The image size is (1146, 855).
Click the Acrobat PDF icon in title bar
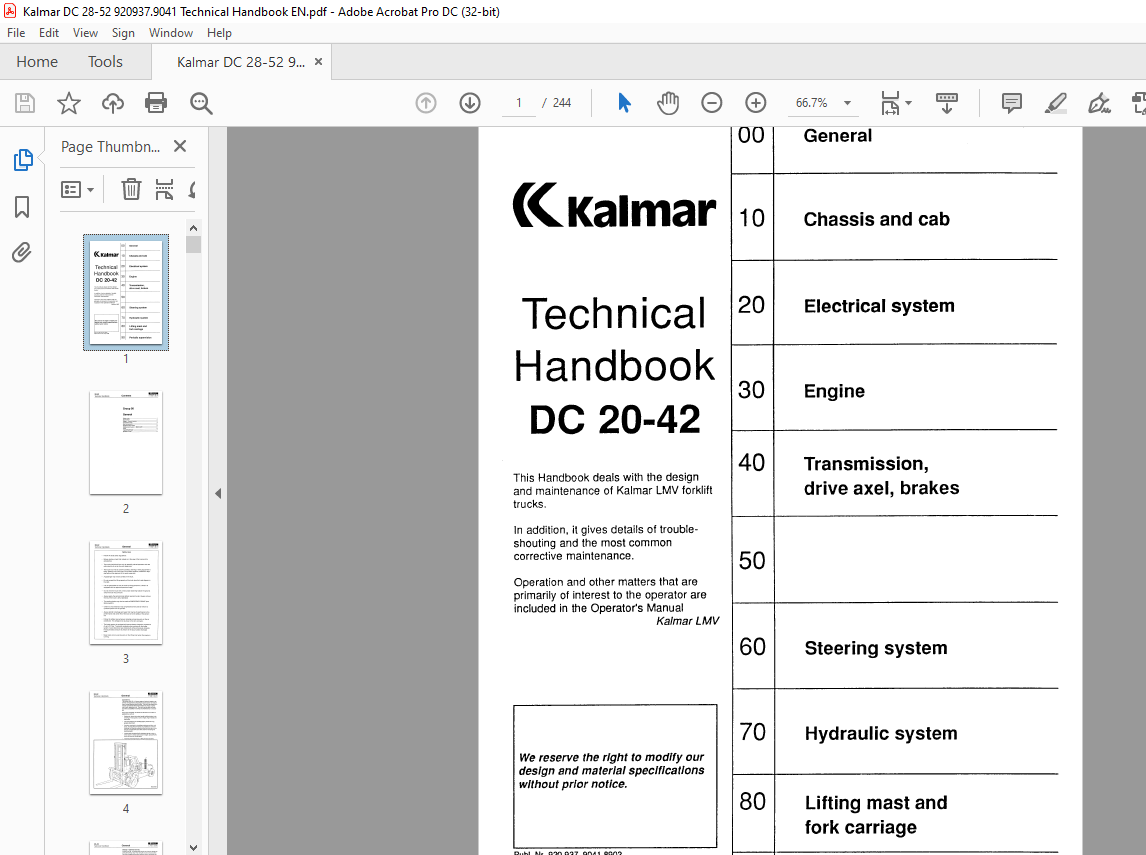coord(10,11)
